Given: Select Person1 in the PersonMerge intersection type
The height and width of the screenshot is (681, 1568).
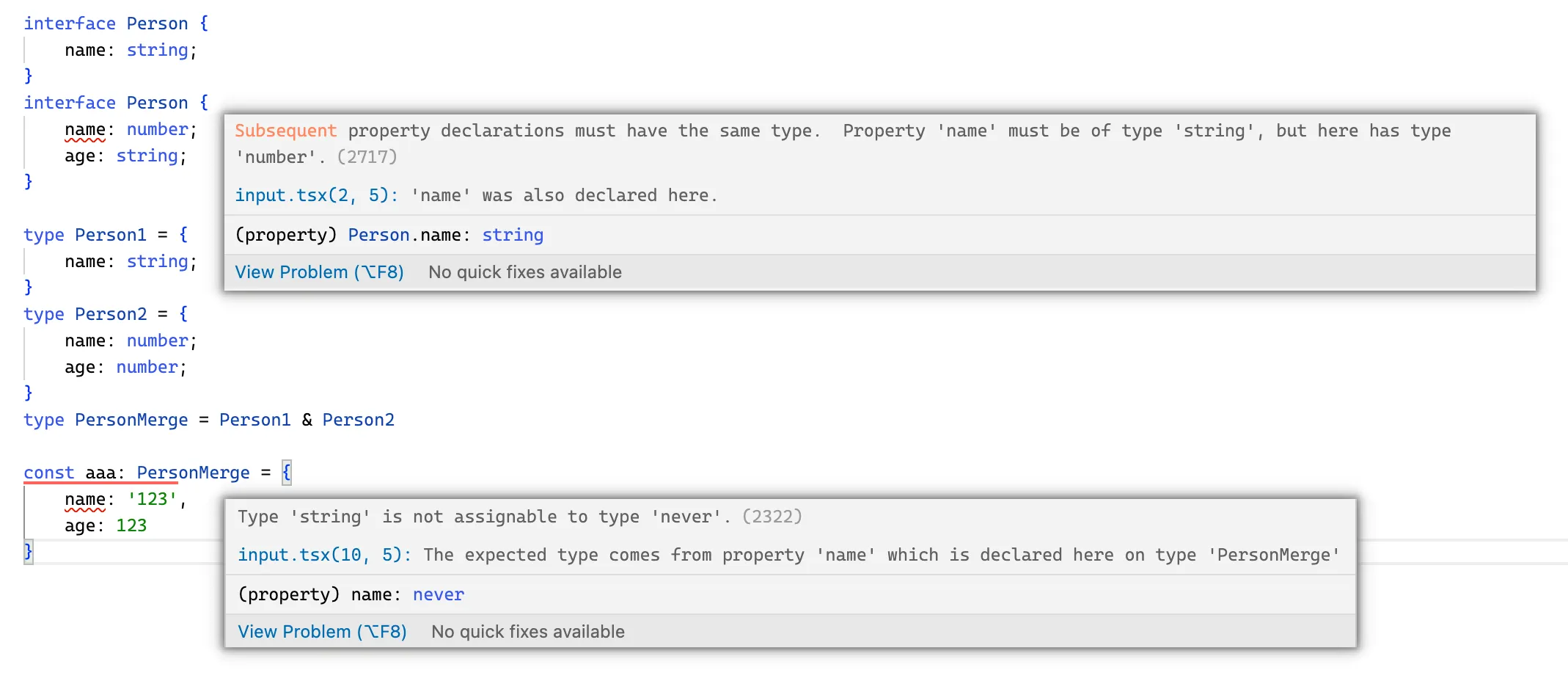Looking at the screenshot, I should pyautogui.click(x=254, y=420).
